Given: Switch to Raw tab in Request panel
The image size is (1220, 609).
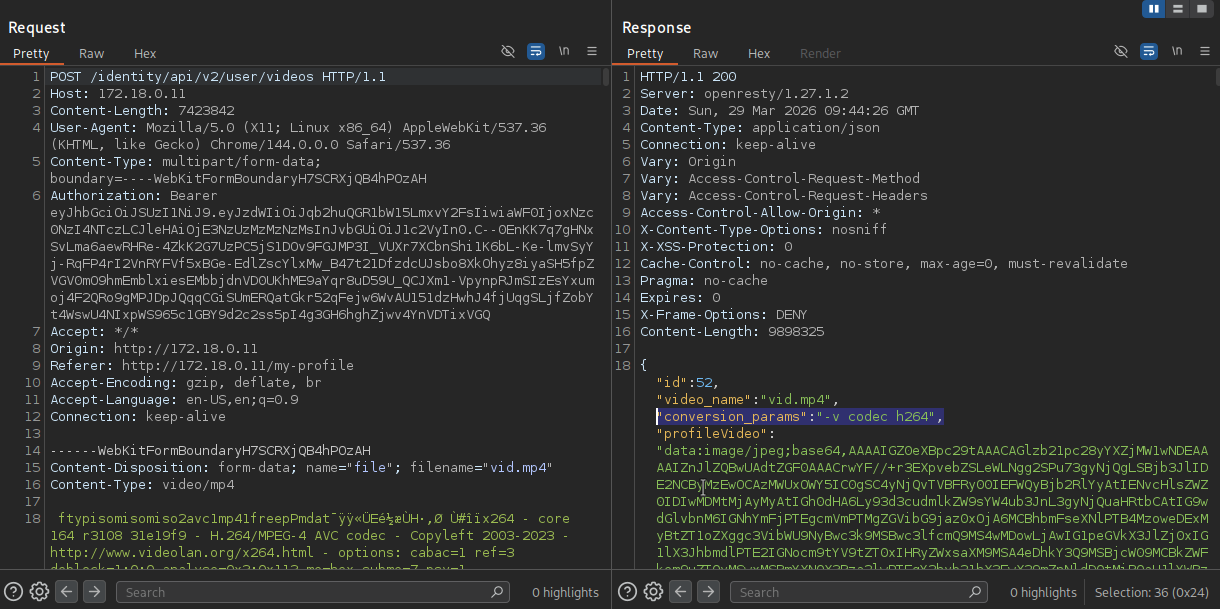Looking at the screenshot, I should pos(92,53).
